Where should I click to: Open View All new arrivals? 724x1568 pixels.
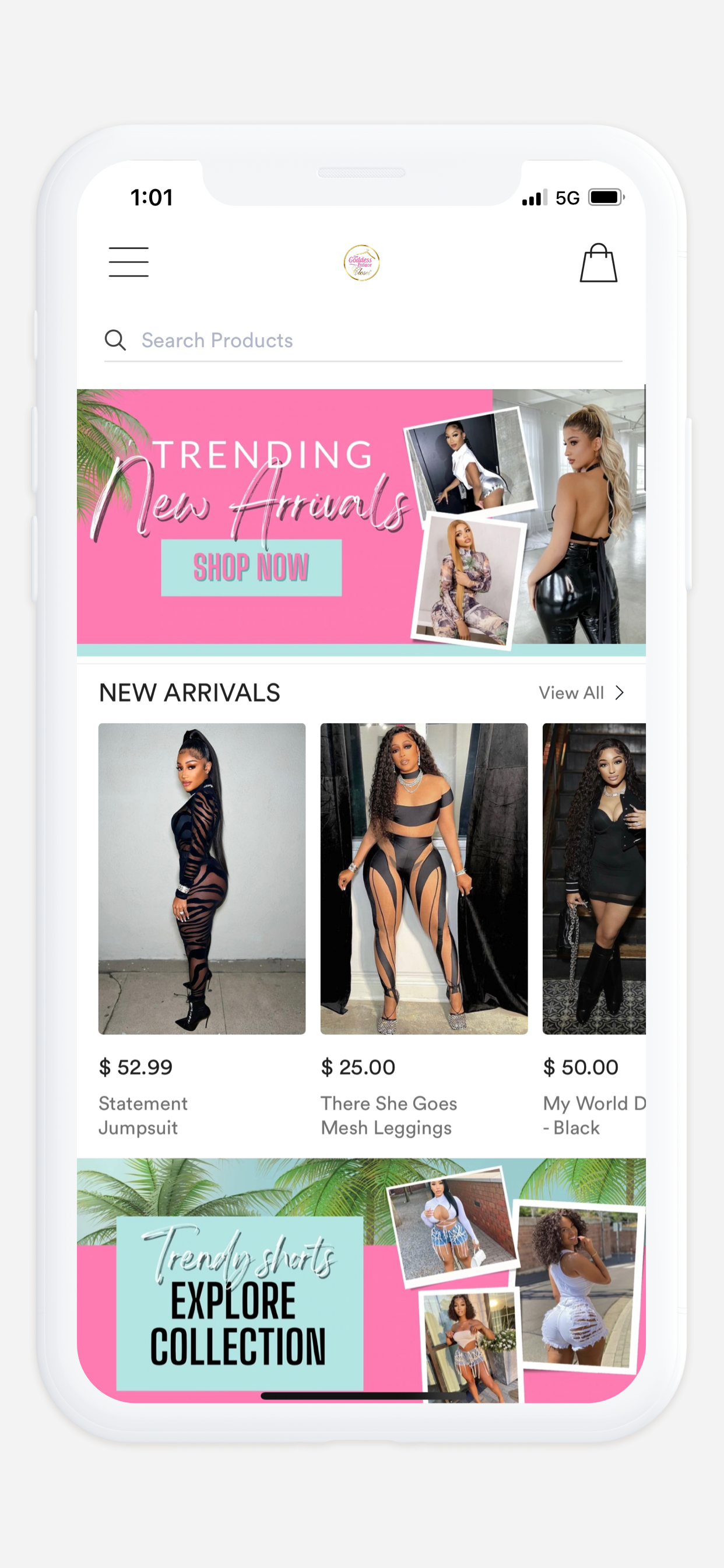point(581,692)
